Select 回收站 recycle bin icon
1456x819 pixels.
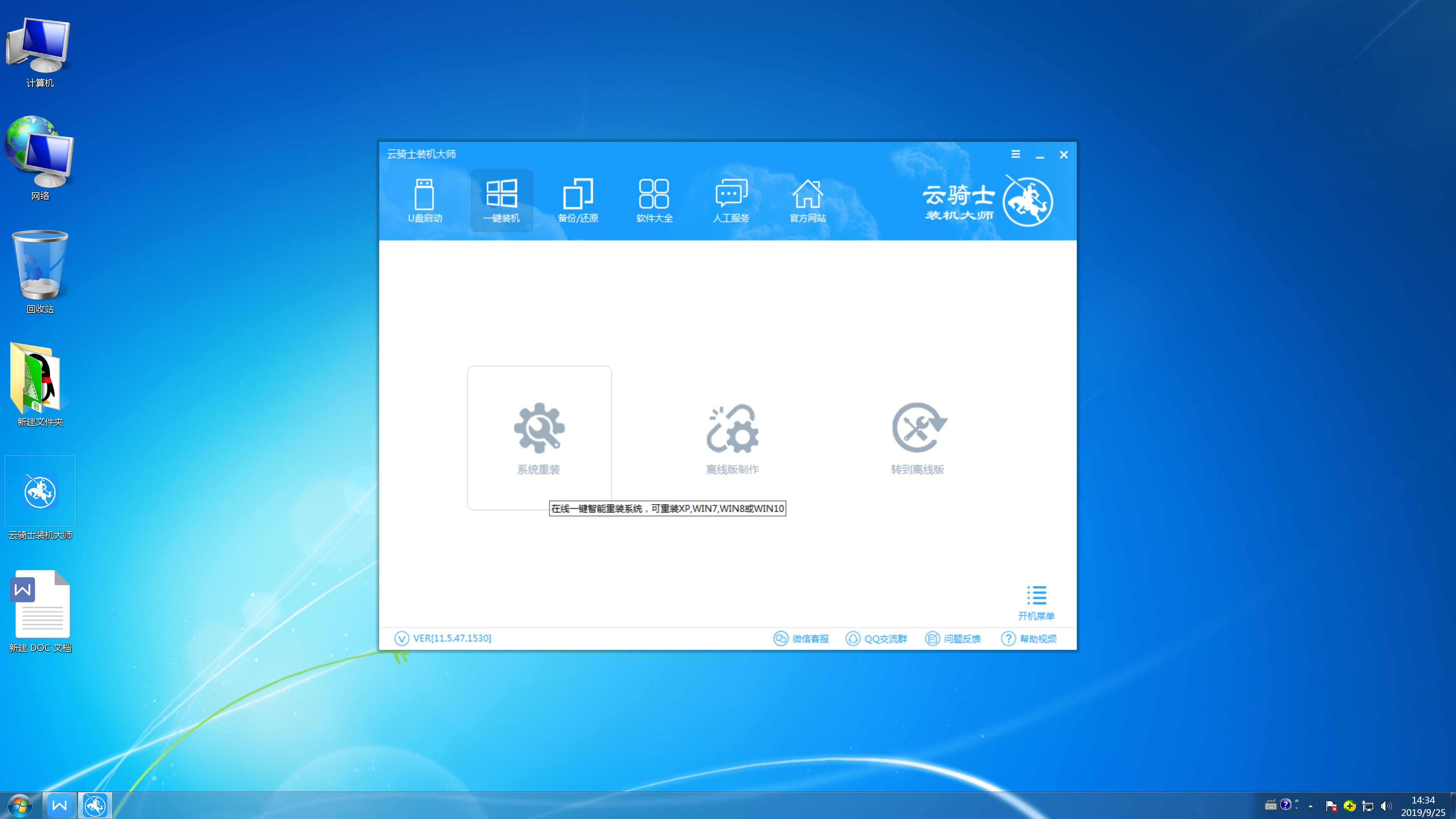(x=39, y=272)
